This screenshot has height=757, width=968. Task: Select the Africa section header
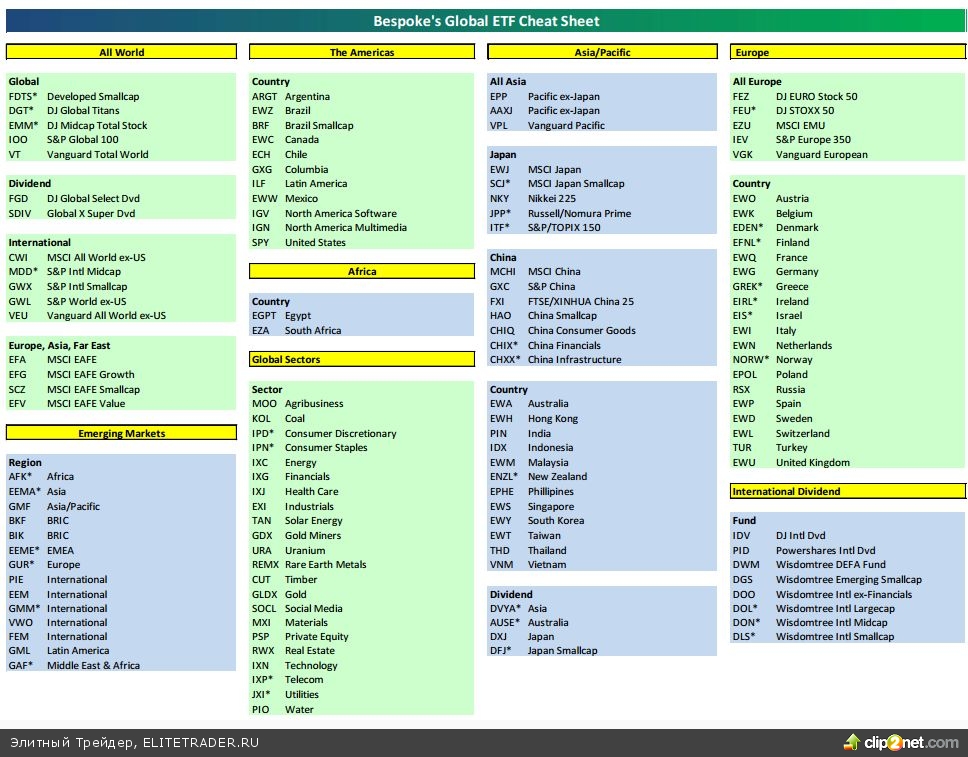pyautogui.click(x=362, y=271)
